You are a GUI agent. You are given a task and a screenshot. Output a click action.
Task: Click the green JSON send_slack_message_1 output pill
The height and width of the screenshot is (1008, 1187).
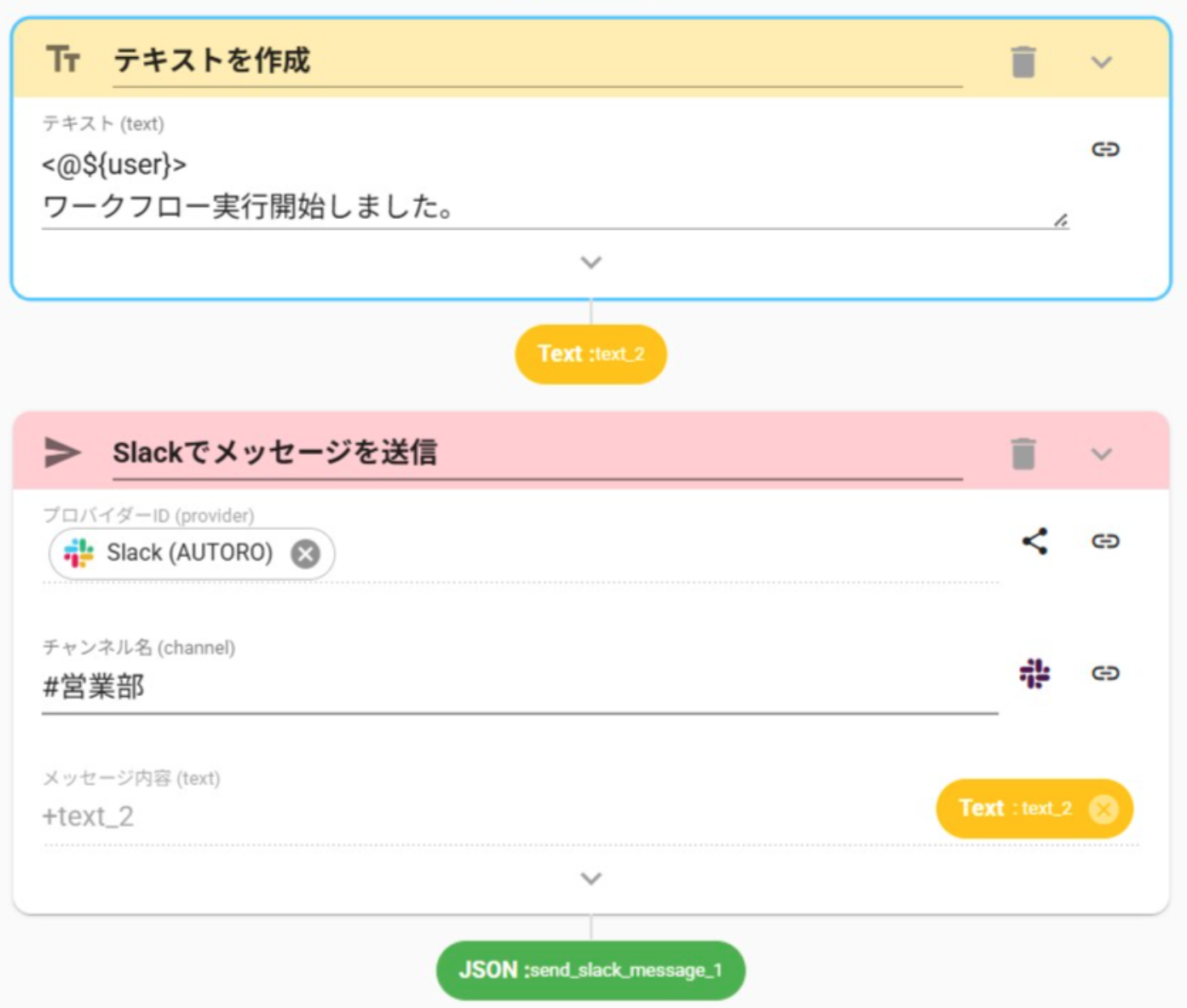coord(591,971)
